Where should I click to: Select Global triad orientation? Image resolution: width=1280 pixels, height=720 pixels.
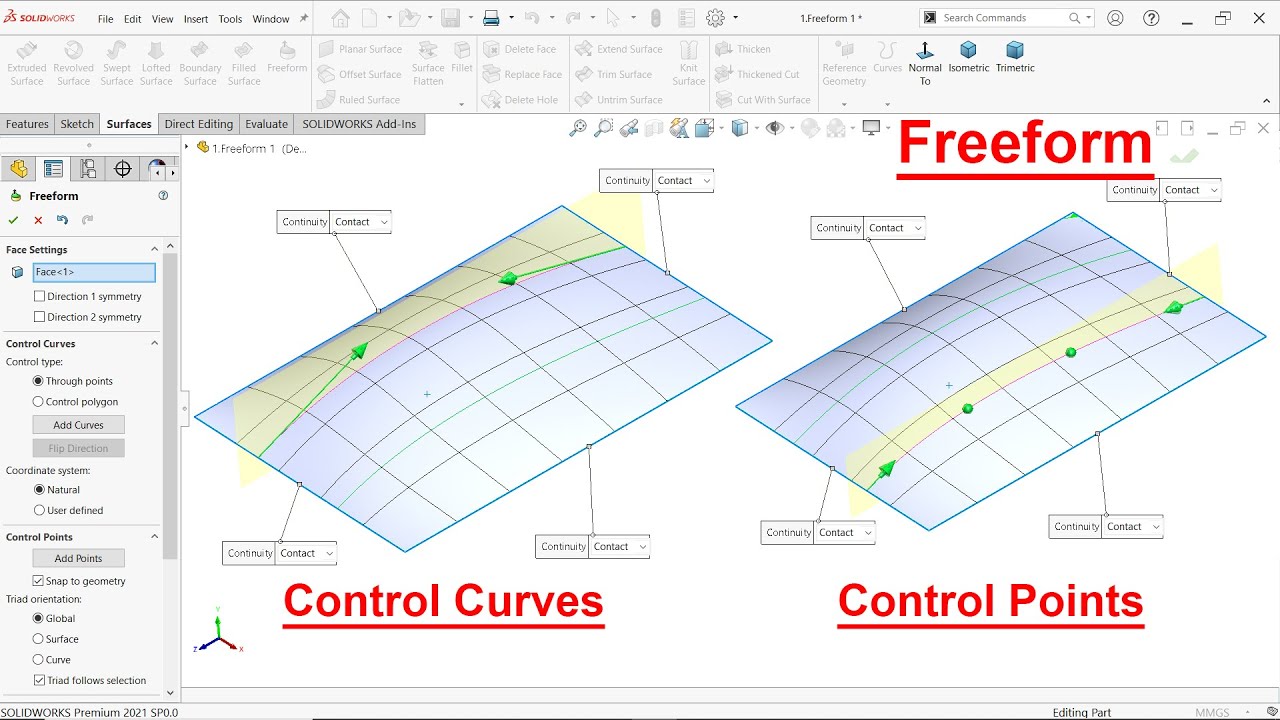[38, 619]
